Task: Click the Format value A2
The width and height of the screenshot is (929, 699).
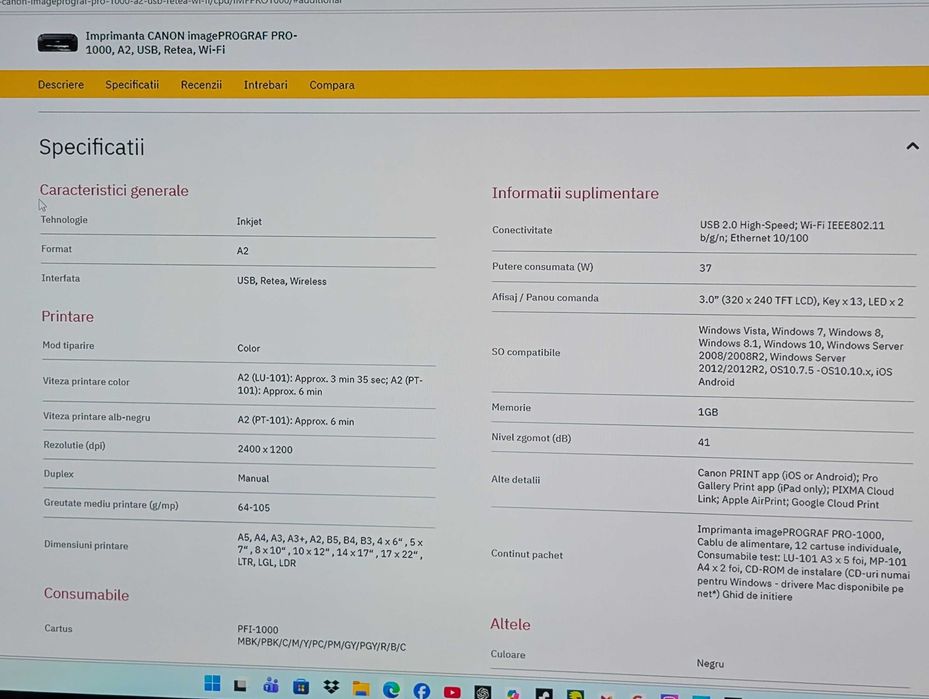Action: [x=243, y=251]
